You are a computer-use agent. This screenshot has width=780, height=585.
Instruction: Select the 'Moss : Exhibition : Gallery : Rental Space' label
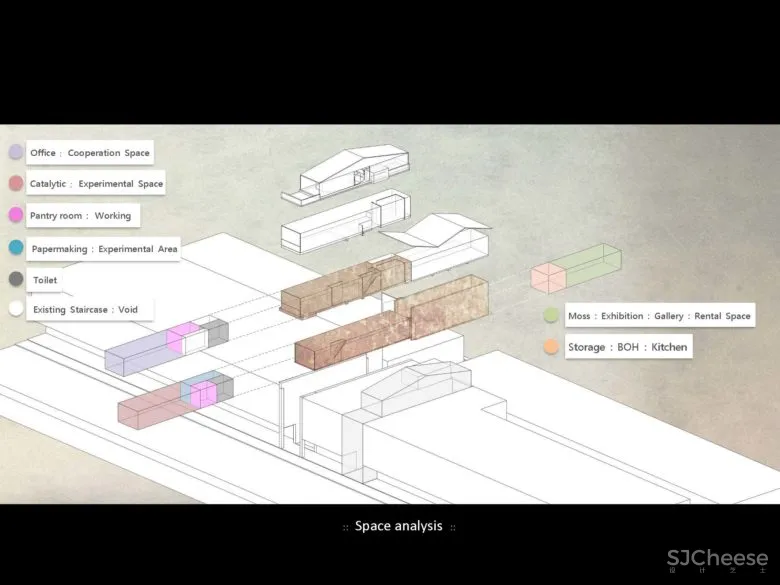[x=658, y=316]
